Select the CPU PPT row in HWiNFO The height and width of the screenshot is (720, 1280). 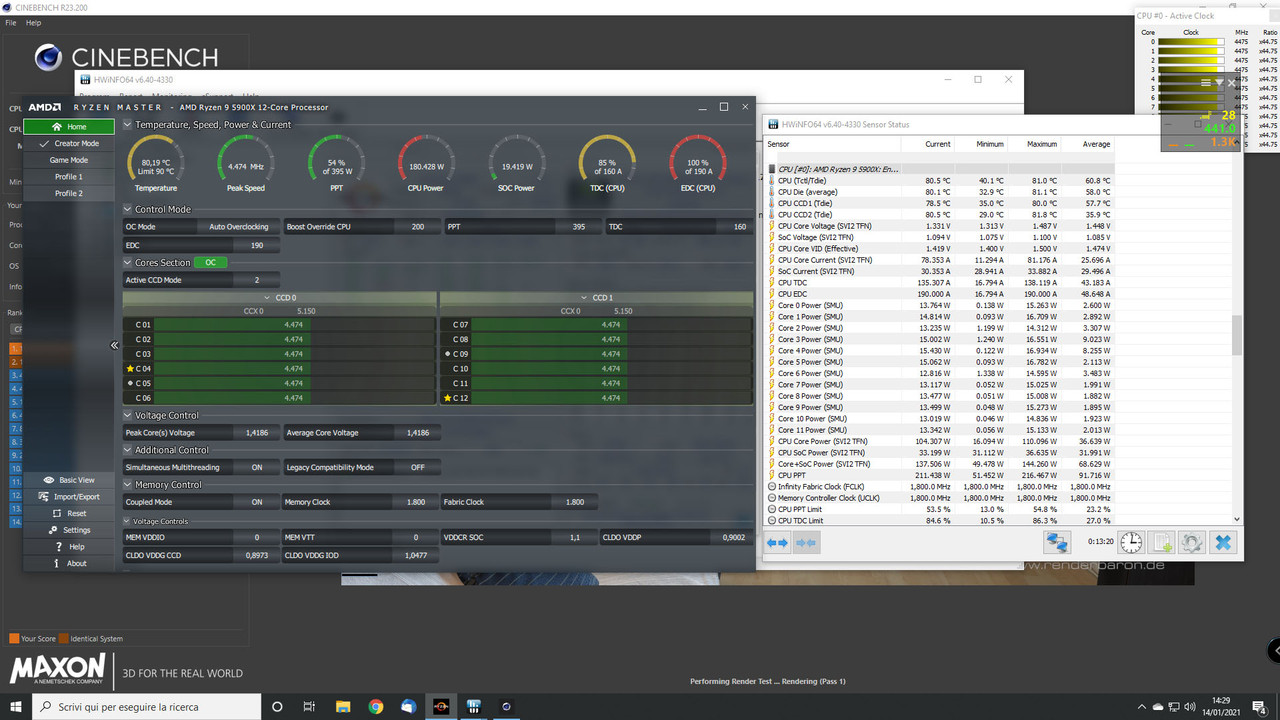[x=940, y=475]
